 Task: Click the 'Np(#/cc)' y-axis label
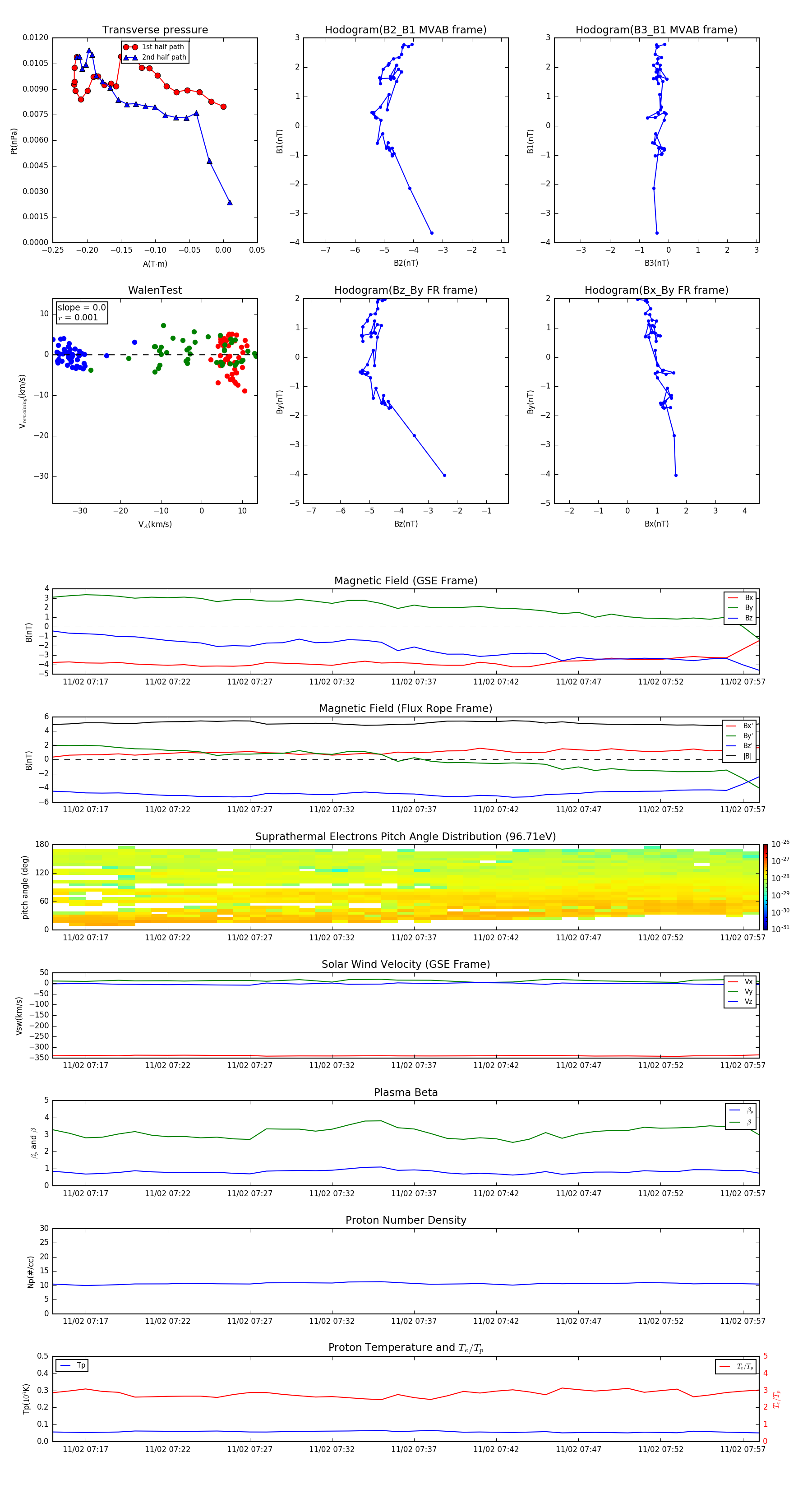point(31,1272)
